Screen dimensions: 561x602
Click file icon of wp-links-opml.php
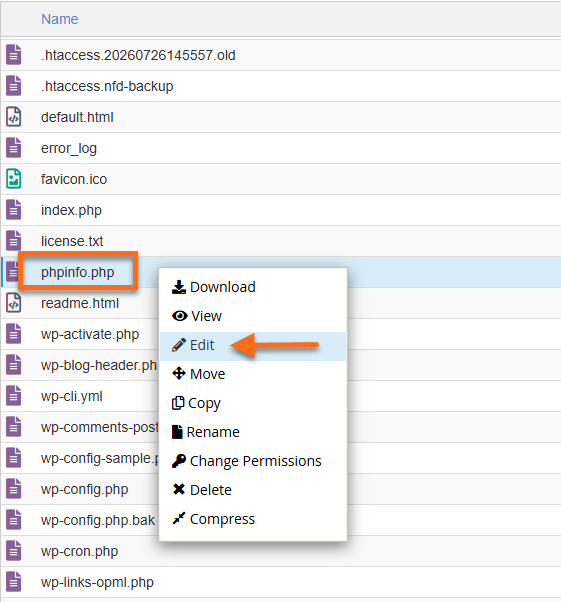click(x=13, y=582)
